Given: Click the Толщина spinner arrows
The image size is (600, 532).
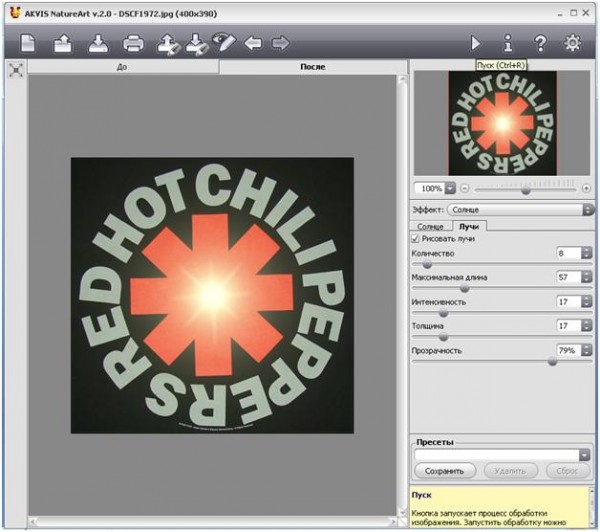Looking at the screenshot, I should (587, 326).
